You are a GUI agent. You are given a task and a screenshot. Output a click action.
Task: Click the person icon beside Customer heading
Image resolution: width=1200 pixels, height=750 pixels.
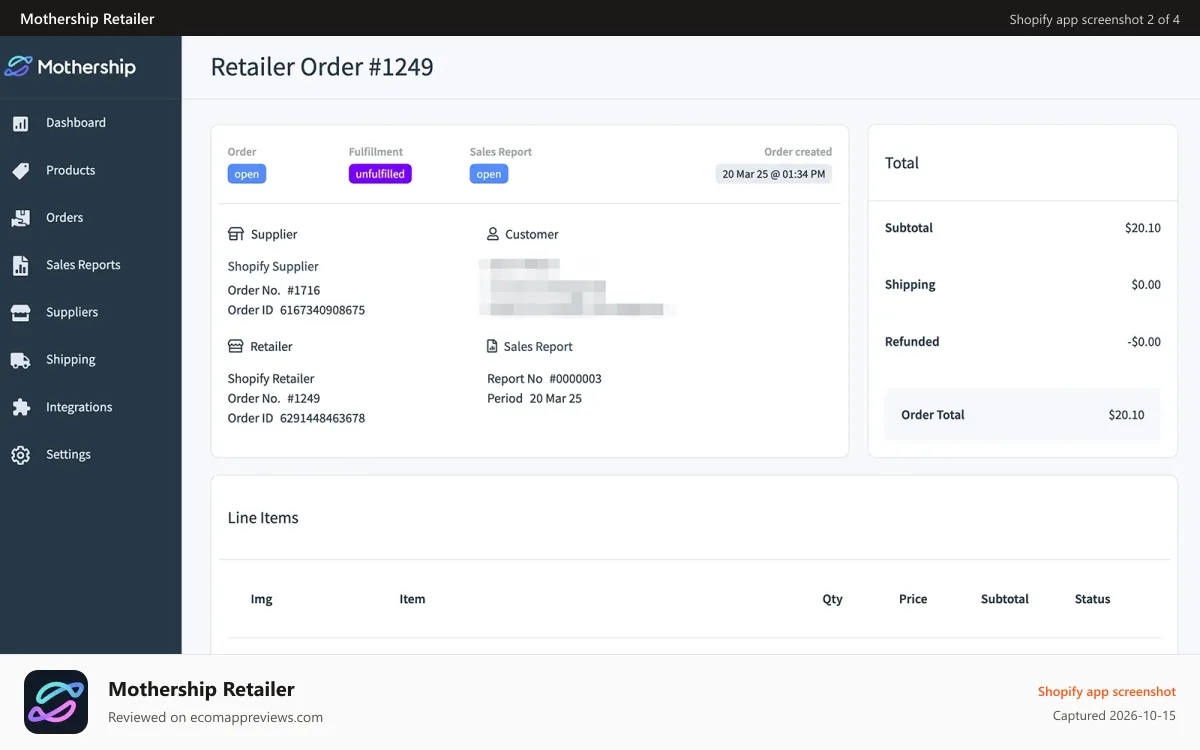point(493,234)
